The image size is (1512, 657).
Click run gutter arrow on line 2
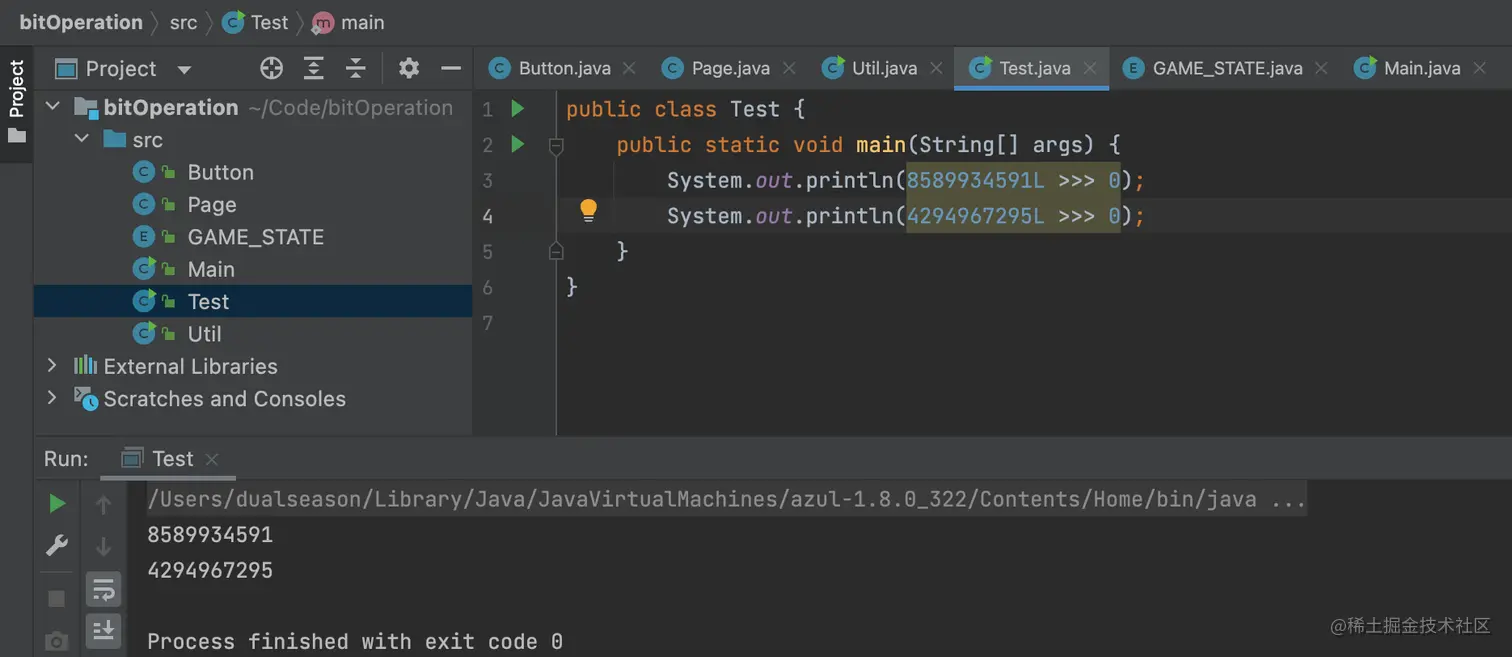517,144
